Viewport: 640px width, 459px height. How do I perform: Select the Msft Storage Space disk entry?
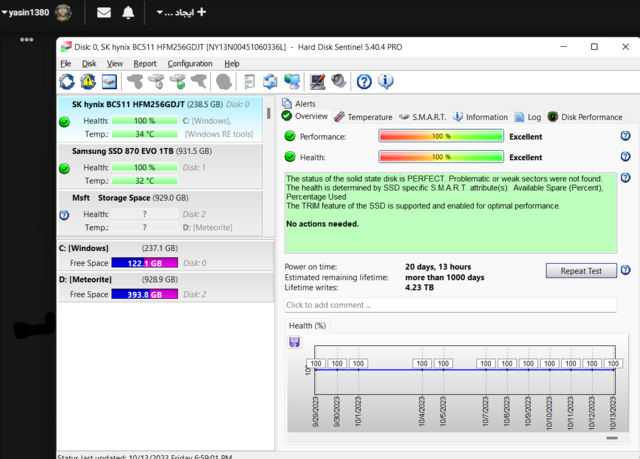(x=160, y=213)
